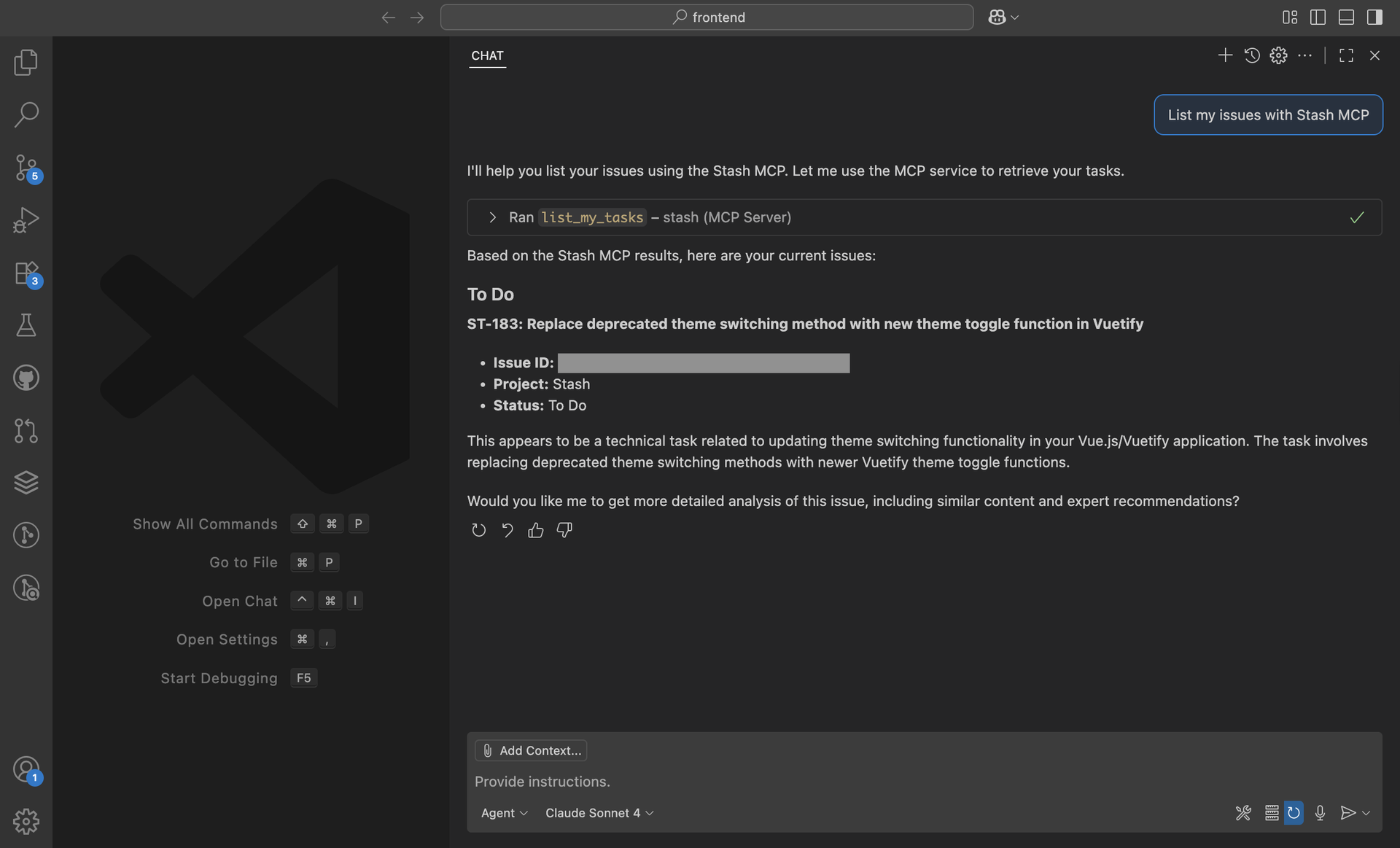
Task: Click the 'List my issues with Stash MCP' message
Action: pos(1268,114)
